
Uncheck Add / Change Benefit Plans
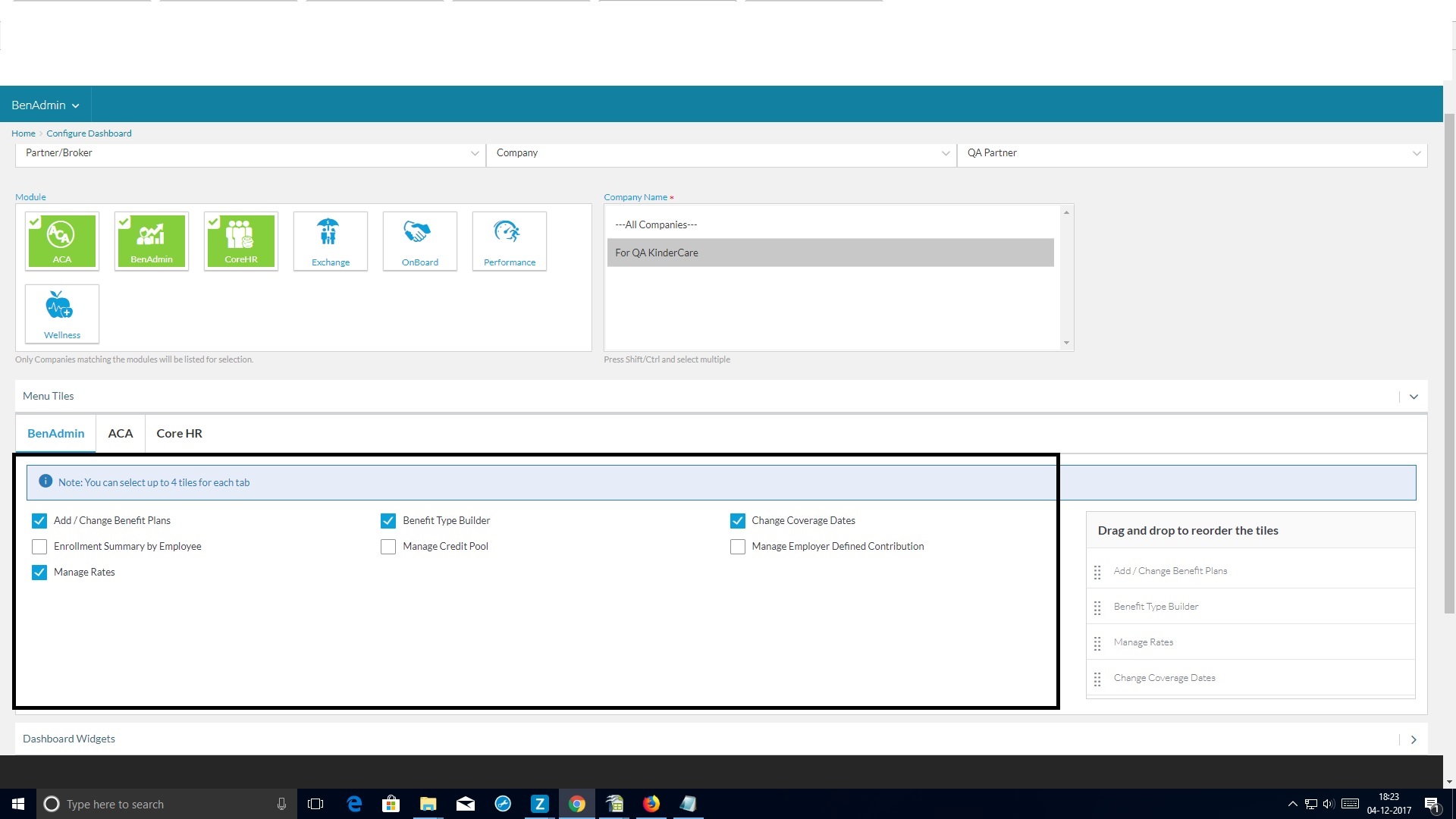39,521
